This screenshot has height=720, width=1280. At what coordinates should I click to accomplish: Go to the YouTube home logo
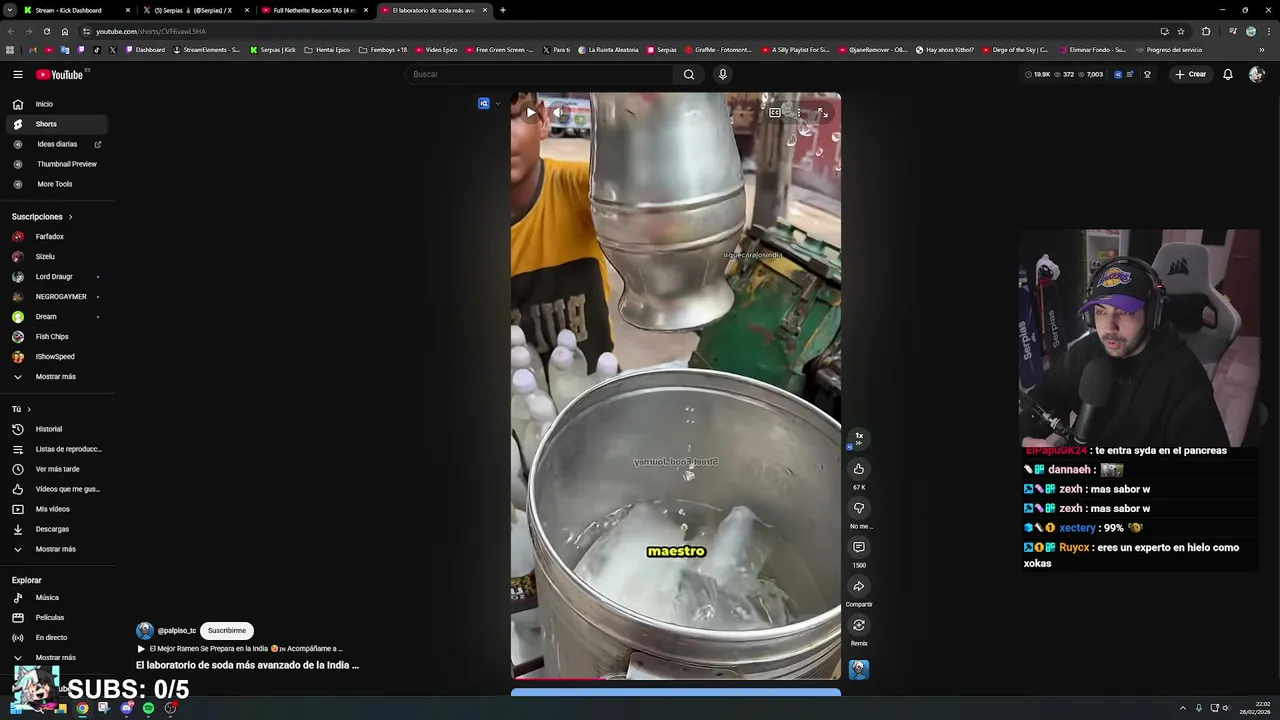click(60, 74)
